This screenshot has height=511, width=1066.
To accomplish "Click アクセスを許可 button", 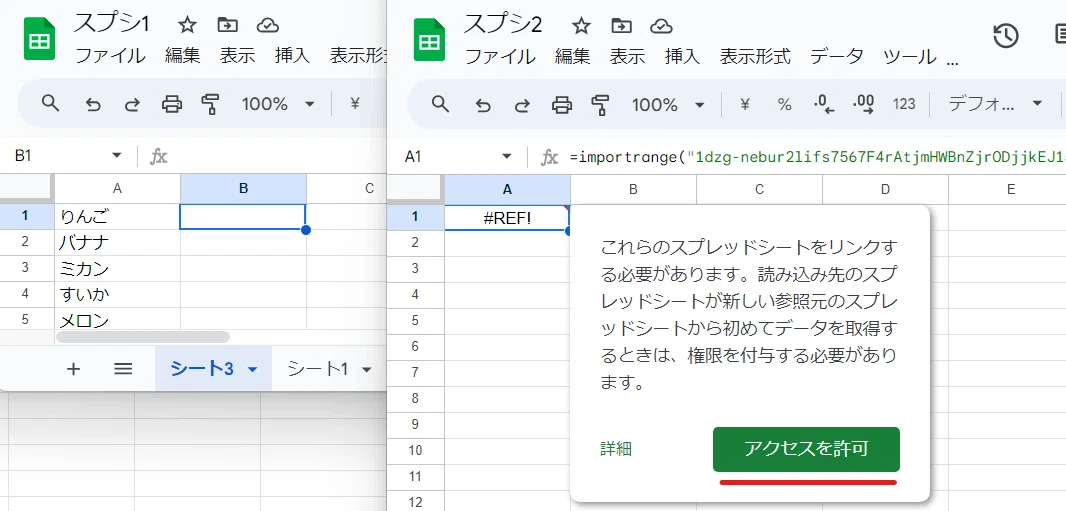I will click(806, 449).
